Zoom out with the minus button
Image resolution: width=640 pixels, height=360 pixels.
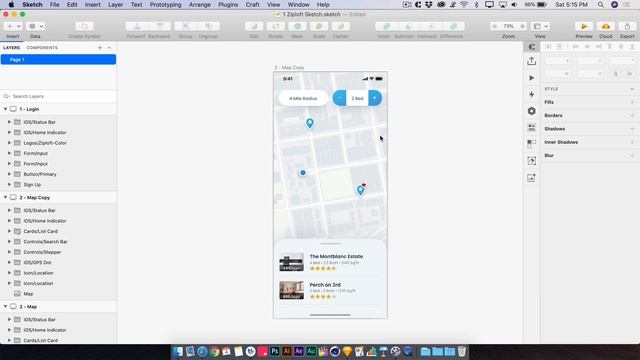click(x=495, y=27)
